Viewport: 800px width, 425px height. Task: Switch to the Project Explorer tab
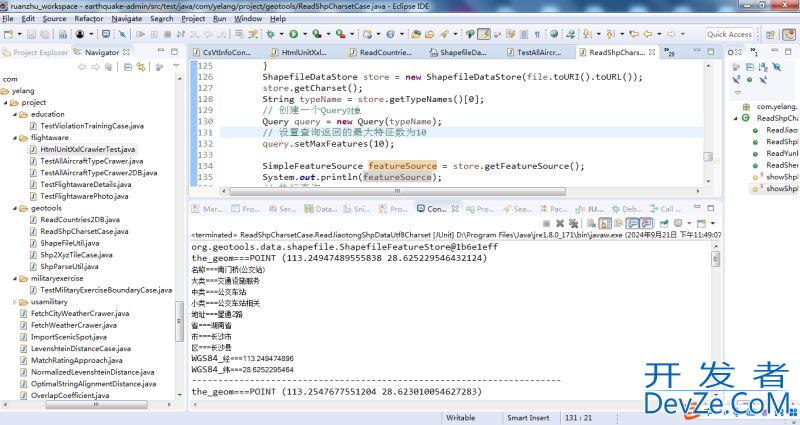[35, 52]
